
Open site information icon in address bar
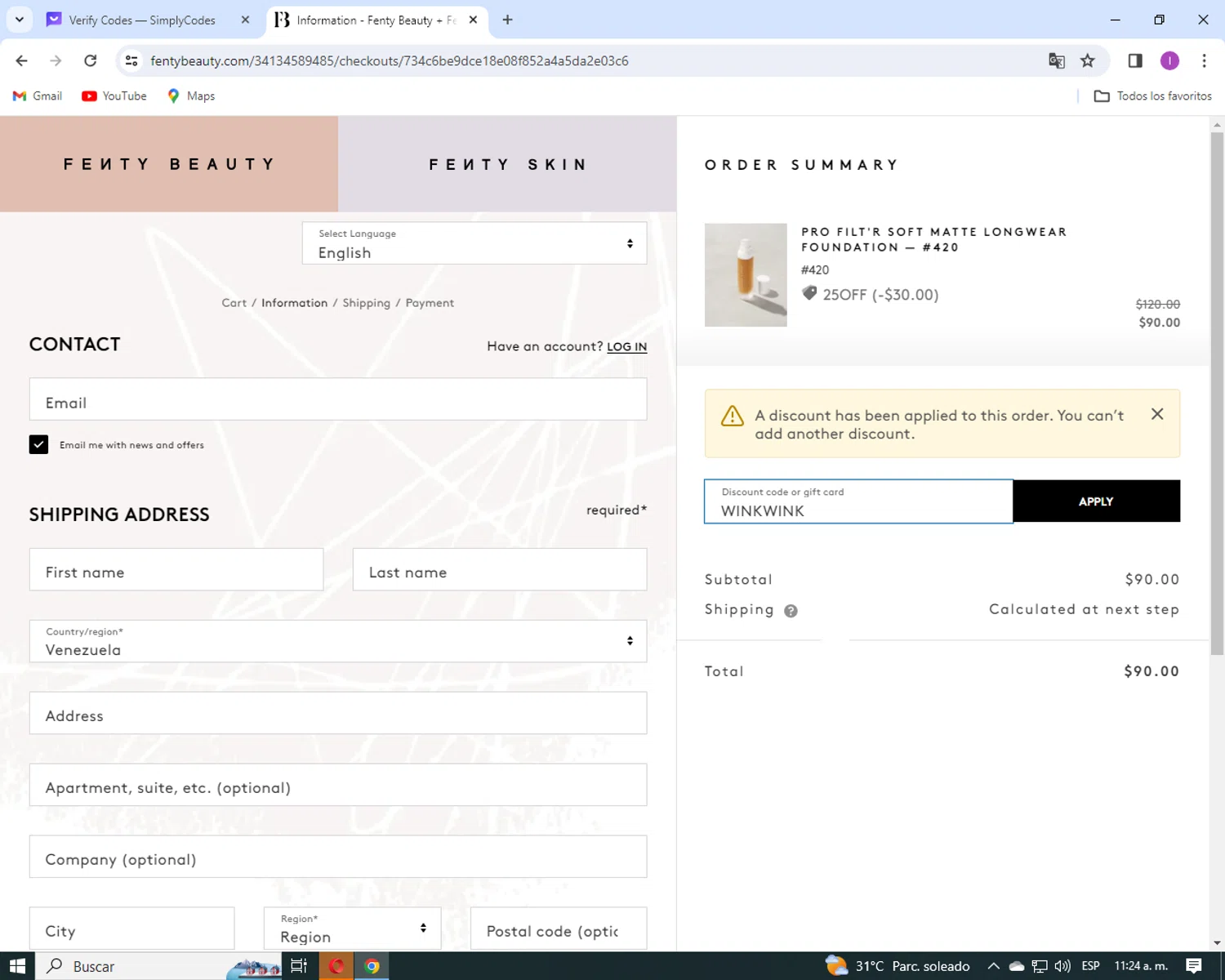pyautogui.click(x=131, y=60)
